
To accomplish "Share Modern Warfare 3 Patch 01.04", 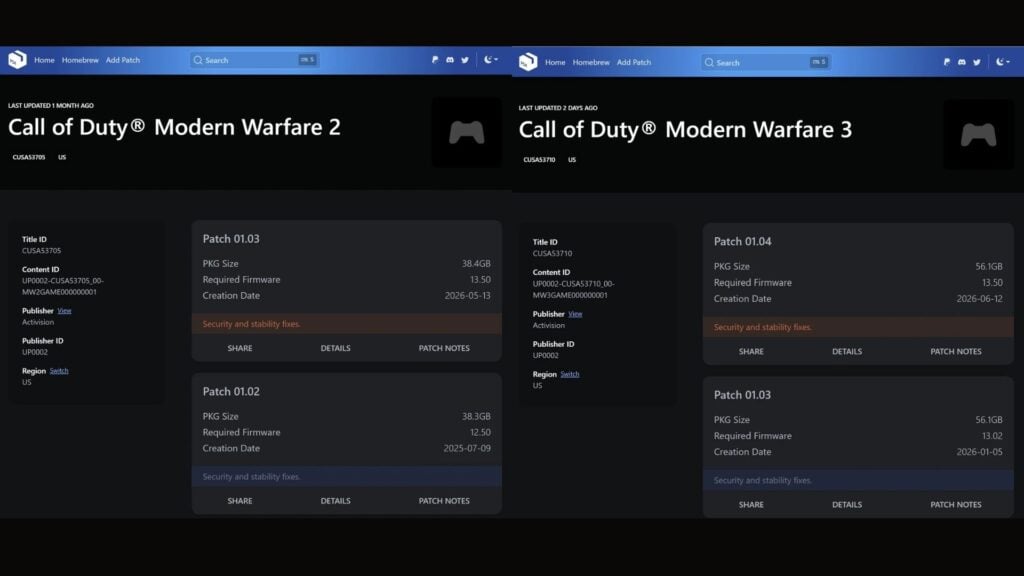I will pyautogui.click(x=751, y=351).
